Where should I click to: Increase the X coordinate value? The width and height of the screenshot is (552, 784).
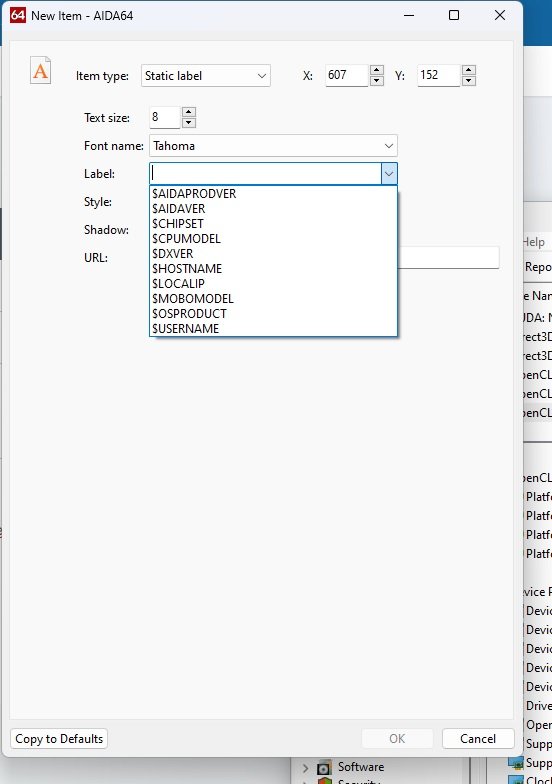(x=377, y=70)
